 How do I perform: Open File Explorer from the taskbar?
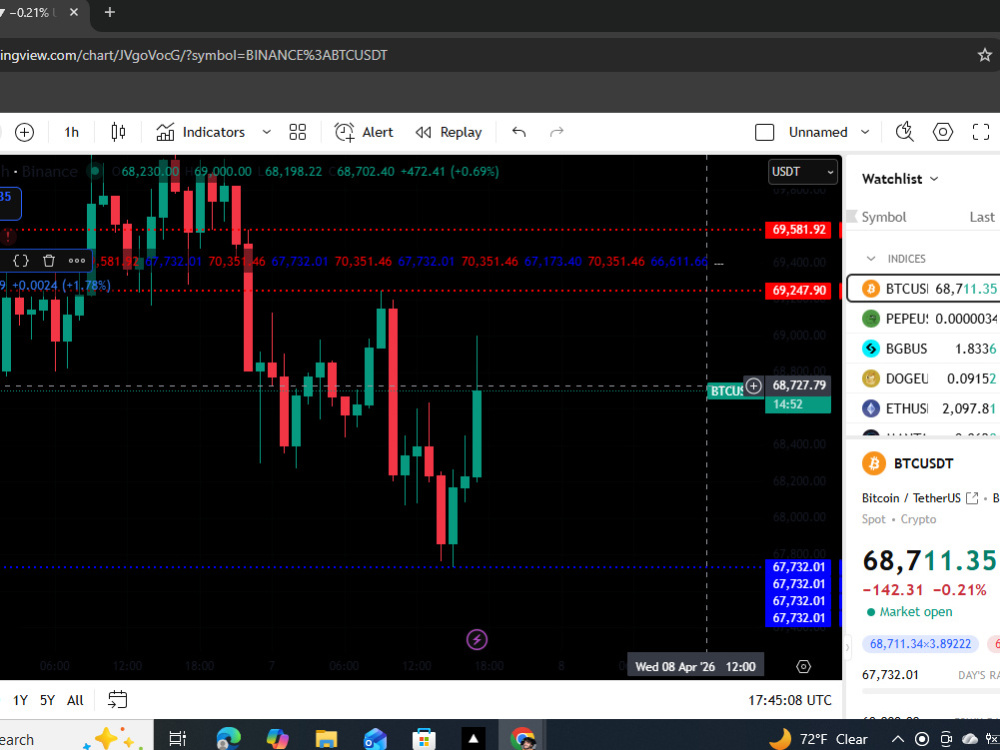pyautogui.click(x=326, y=739)
